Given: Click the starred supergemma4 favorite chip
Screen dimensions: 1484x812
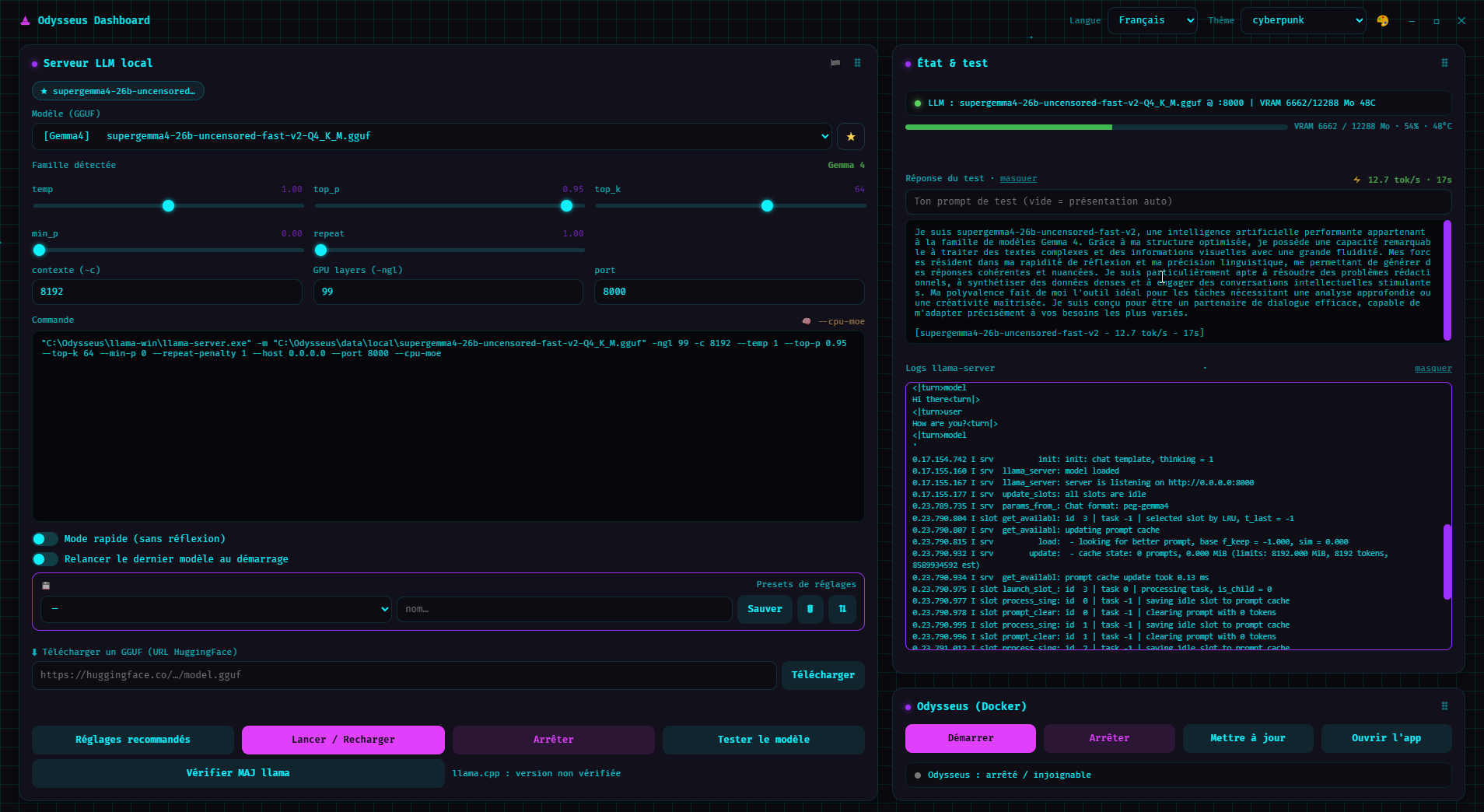Looking at the screenshot, I should [118, 91].
